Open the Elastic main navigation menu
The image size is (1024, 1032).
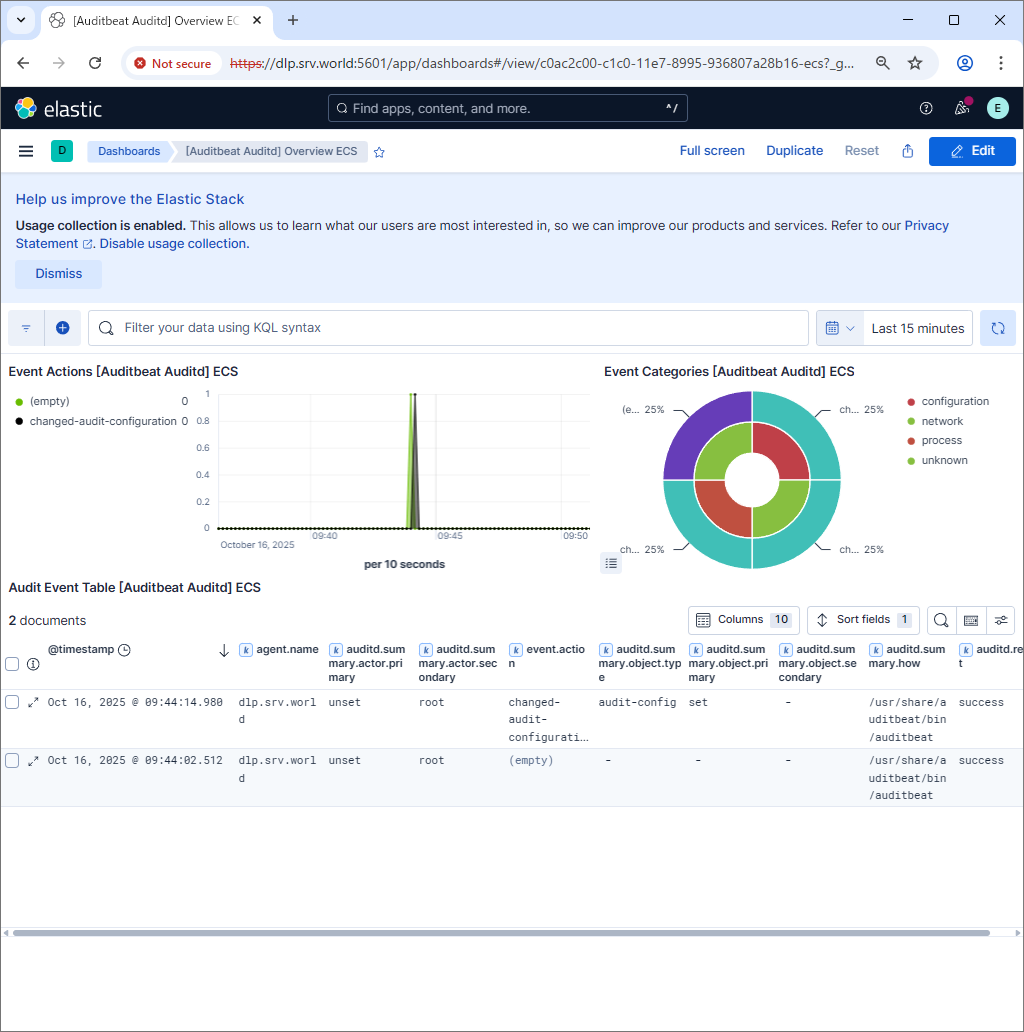tap(26, 151)
